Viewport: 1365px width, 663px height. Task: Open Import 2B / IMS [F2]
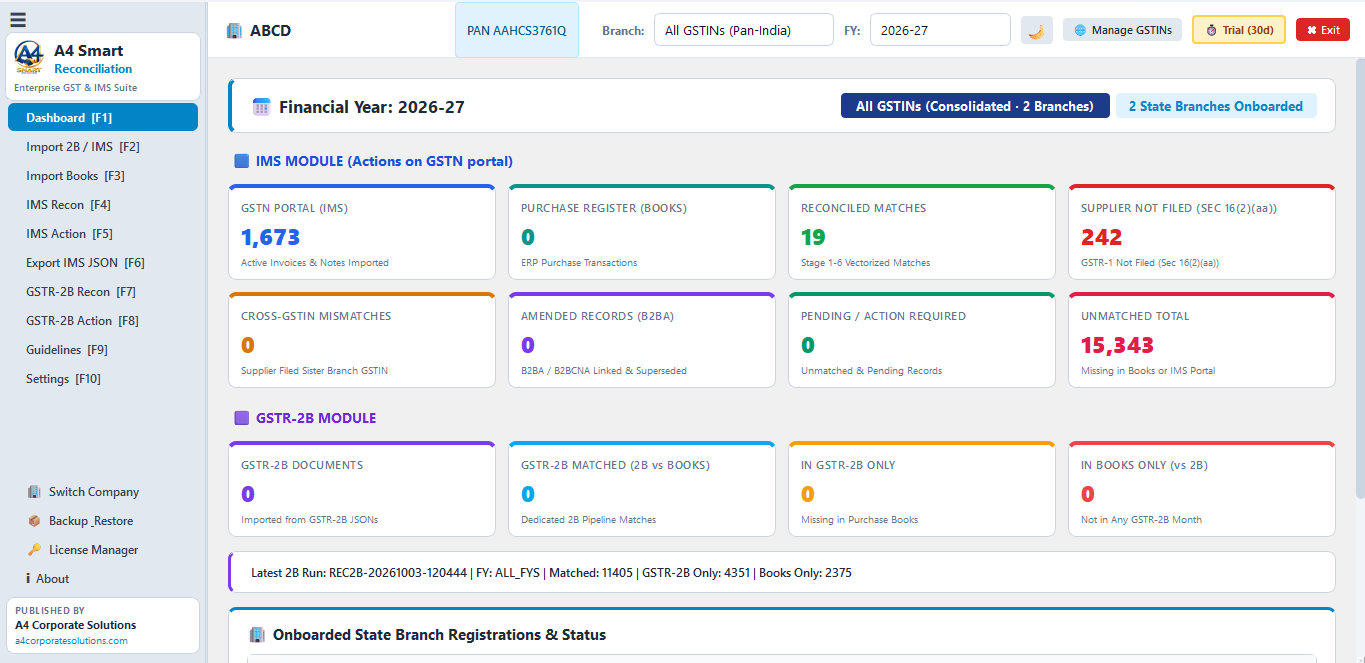[103, 146]
